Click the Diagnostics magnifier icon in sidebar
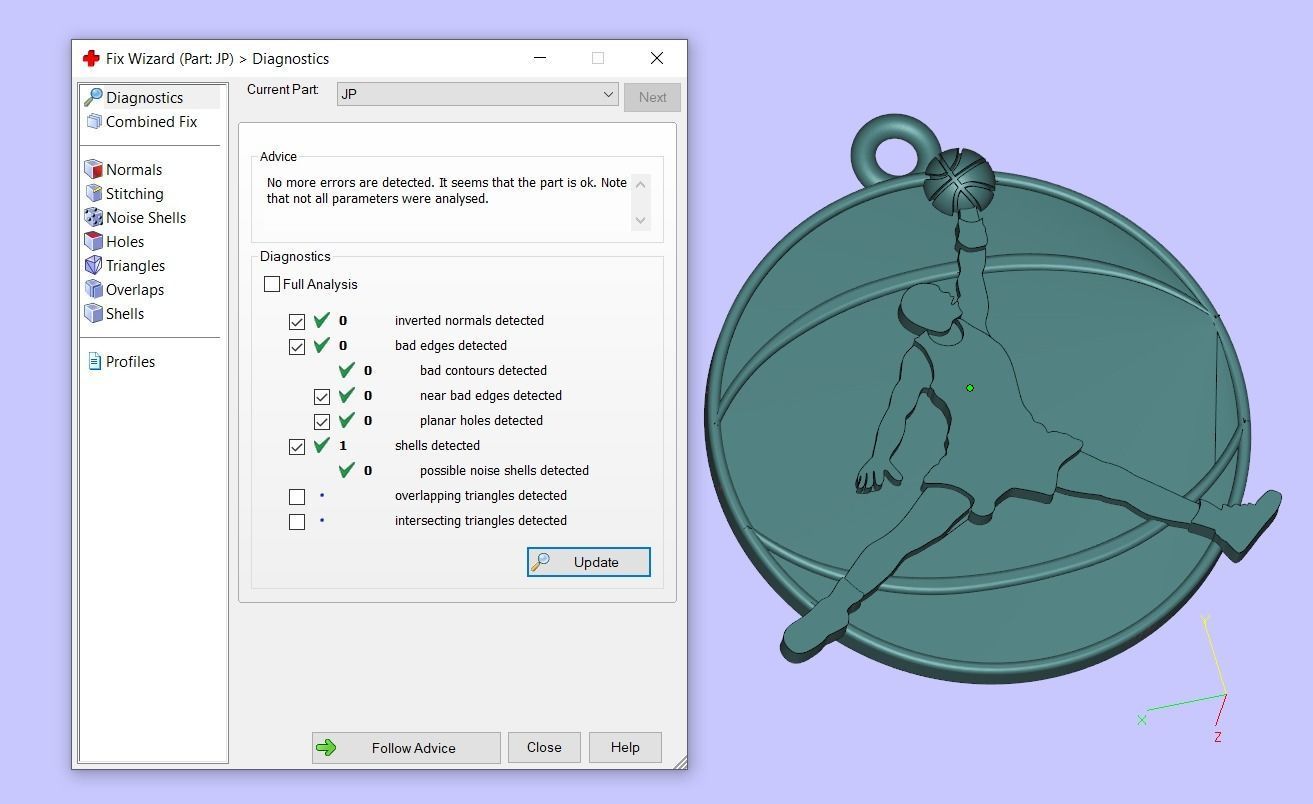This screenshot has width=1313, height=804. click(x=93, y=97)
